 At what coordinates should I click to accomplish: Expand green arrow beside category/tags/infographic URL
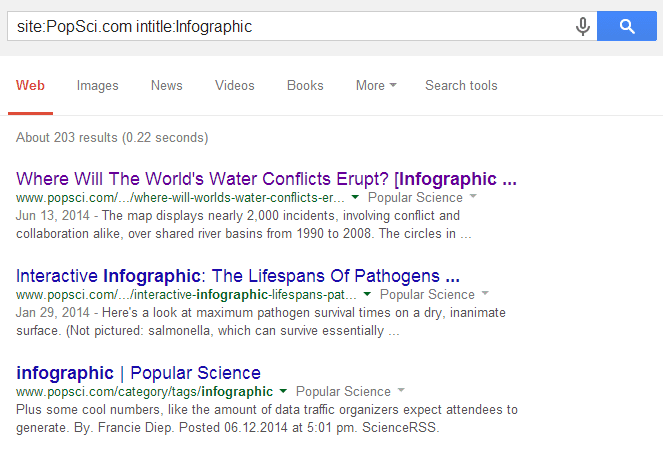tap(283, 391)
